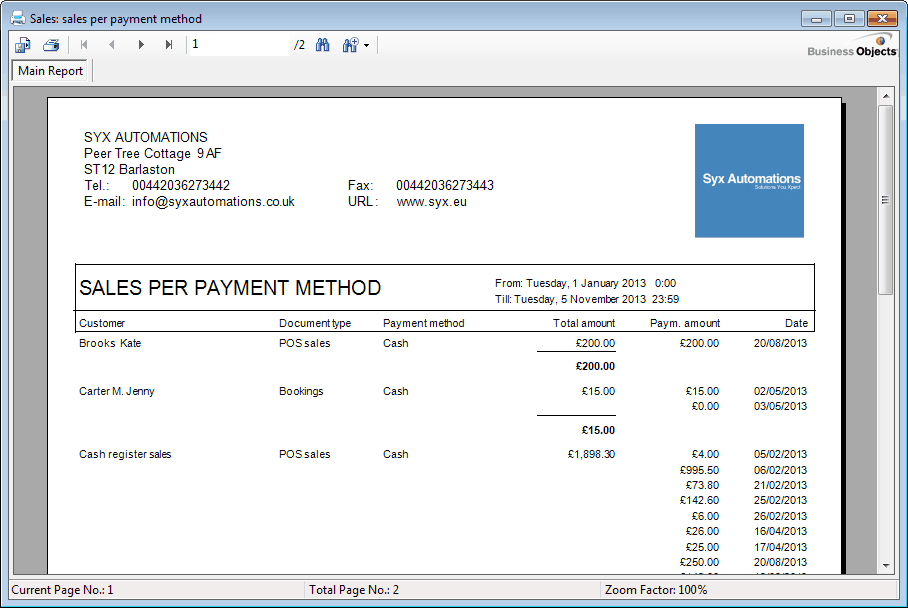Click the Syx Automations blue logo
Viewport: 908px width, 608px height.
[749, 181]
